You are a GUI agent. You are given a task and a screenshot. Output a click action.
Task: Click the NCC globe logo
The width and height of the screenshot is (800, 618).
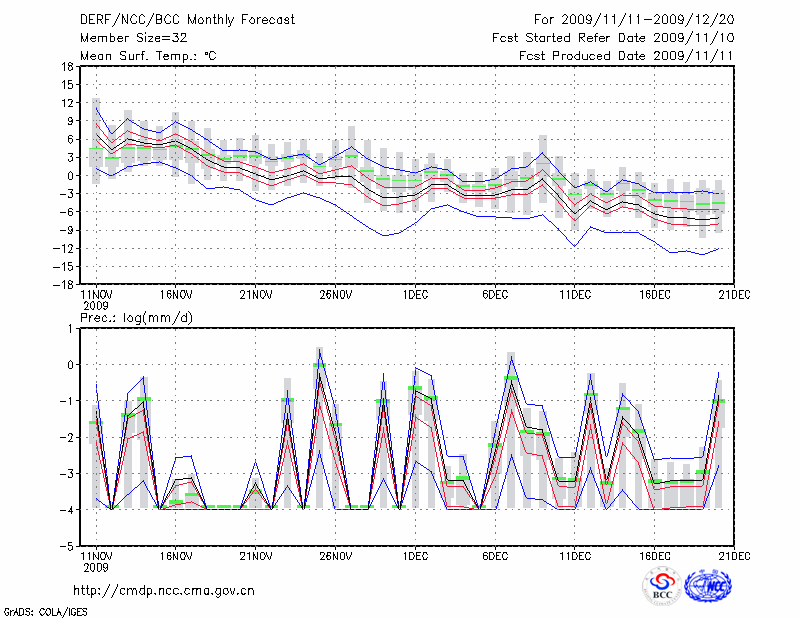click(x=710, y=586)
